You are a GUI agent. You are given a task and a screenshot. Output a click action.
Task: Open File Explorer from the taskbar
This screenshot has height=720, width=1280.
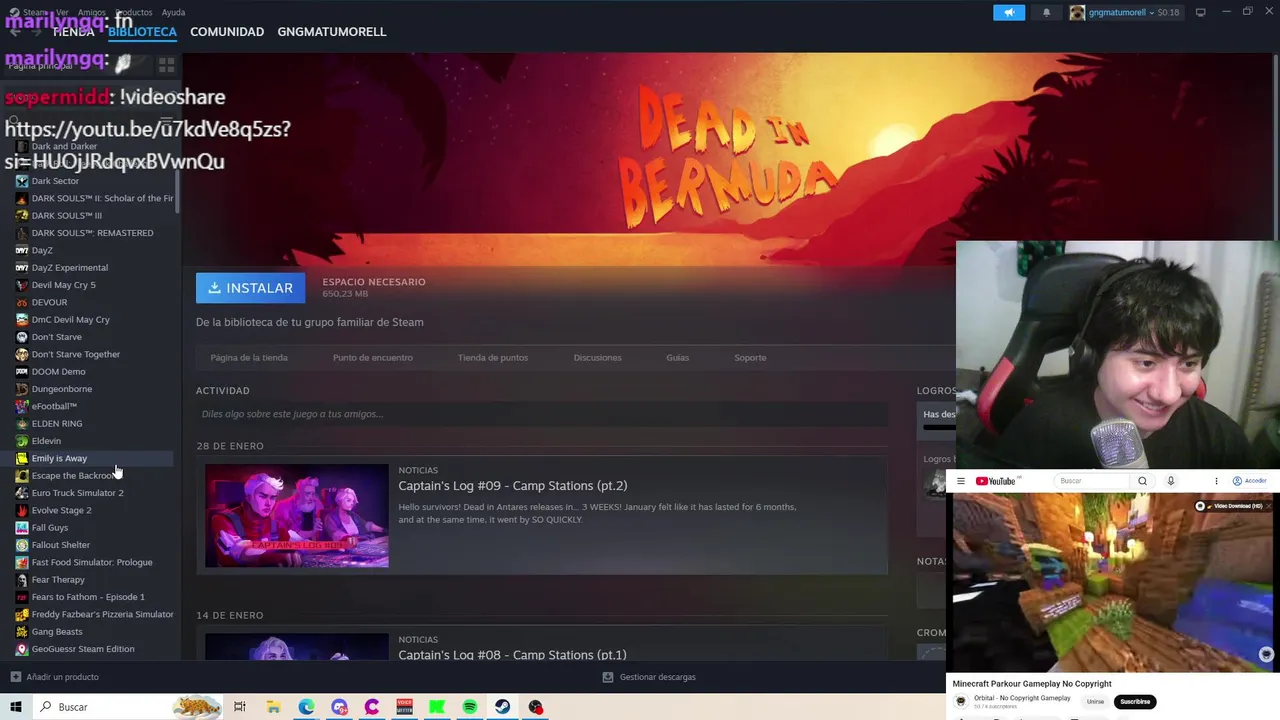pyautogui.click(x=273, y=707)
